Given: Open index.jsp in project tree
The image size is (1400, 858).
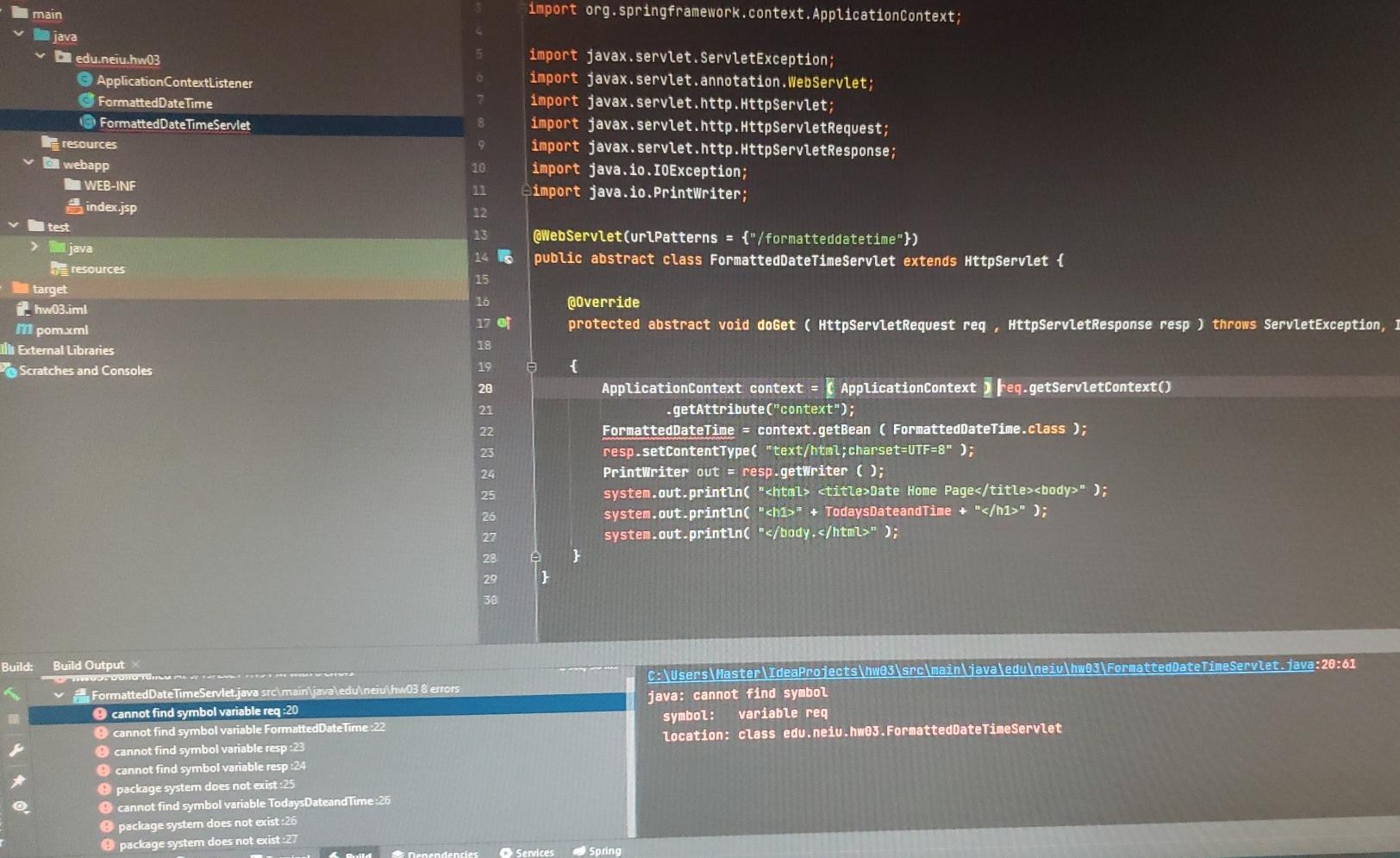Looking at the screenshot, I should [111, 207].
